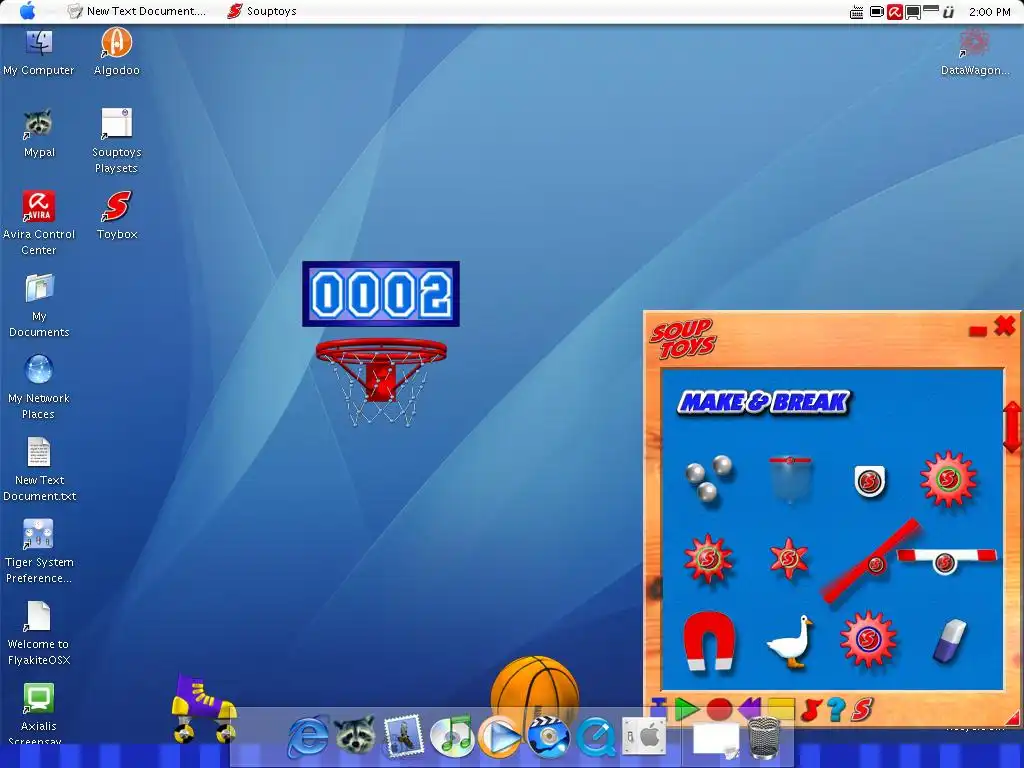Click the clock showing 2:00 PM
Viewport: 1024px width, 768px height.
(989, 12)
